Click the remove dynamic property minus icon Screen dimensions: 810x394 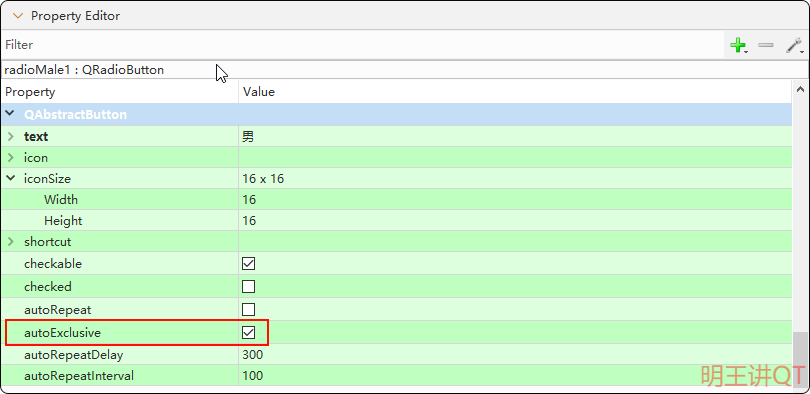(766, 45)
